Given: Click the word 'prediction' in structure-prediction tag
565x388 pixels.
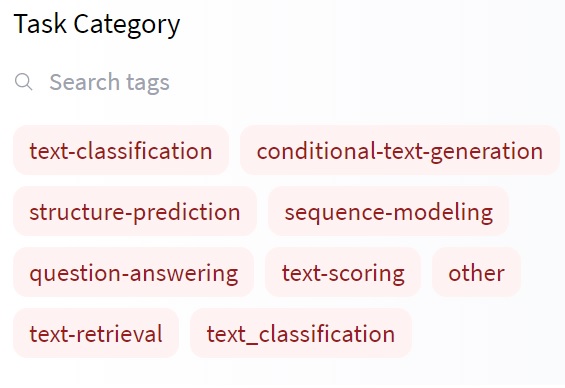Looking at the screenshot, I should coord(187,212).
